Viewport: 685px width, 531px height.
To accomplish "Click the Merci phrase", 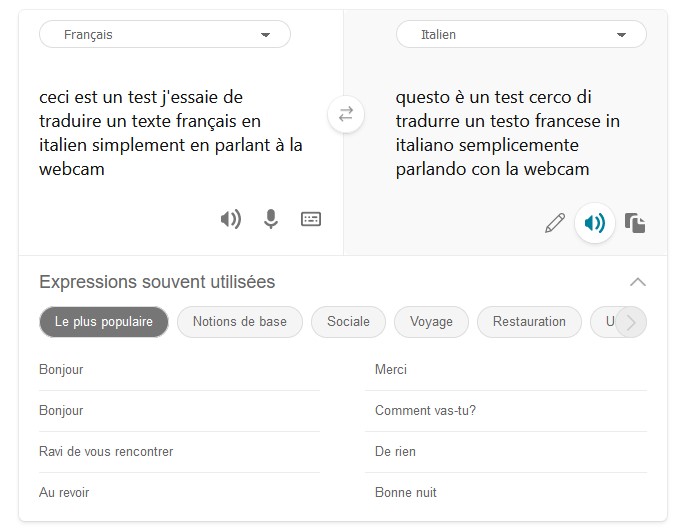I will tap(391, 370).
